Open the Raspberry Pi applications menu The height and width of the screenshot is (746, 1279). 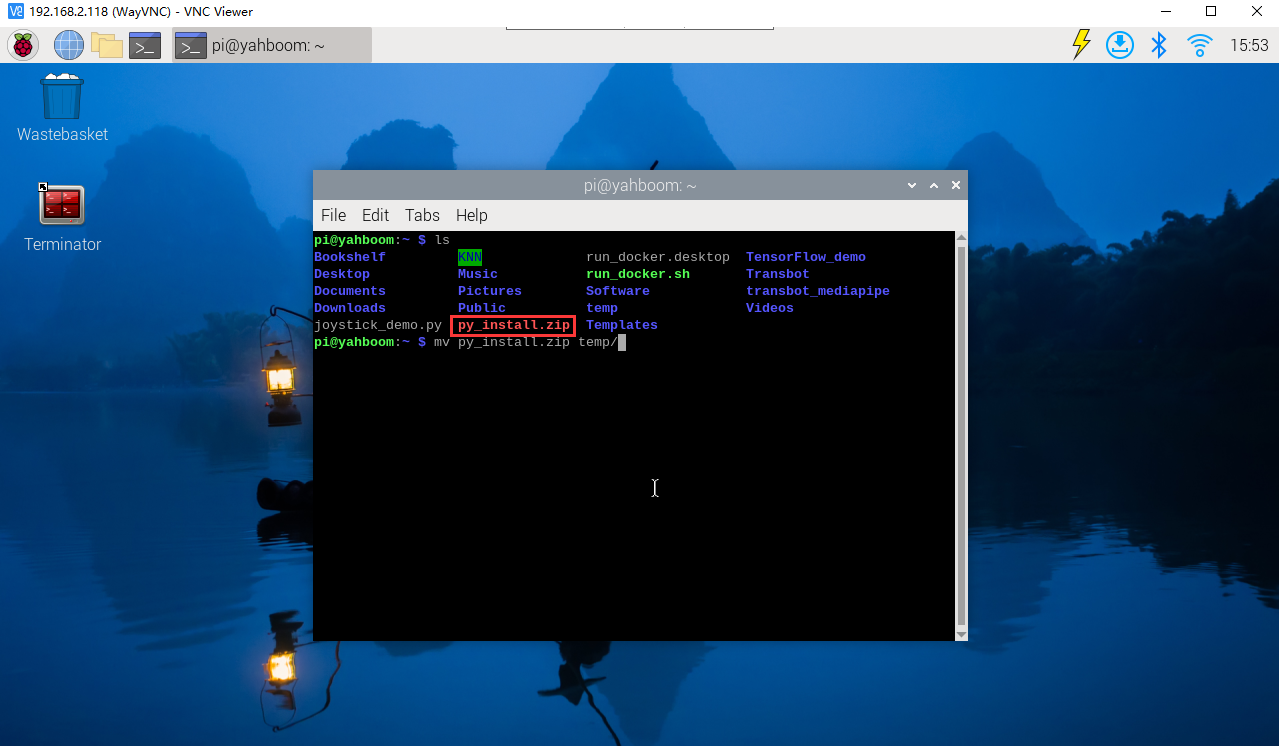pos(23,45)
